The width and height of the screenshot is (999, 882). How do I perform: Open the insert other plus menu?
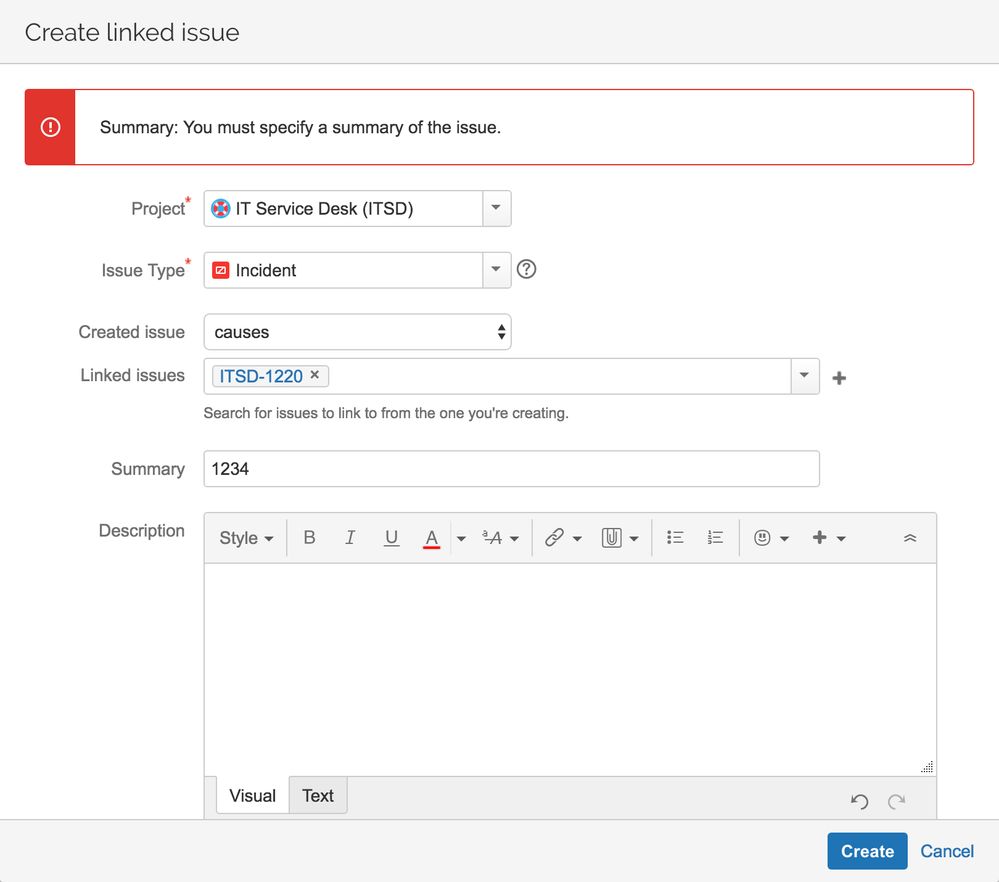click(828, 538)
